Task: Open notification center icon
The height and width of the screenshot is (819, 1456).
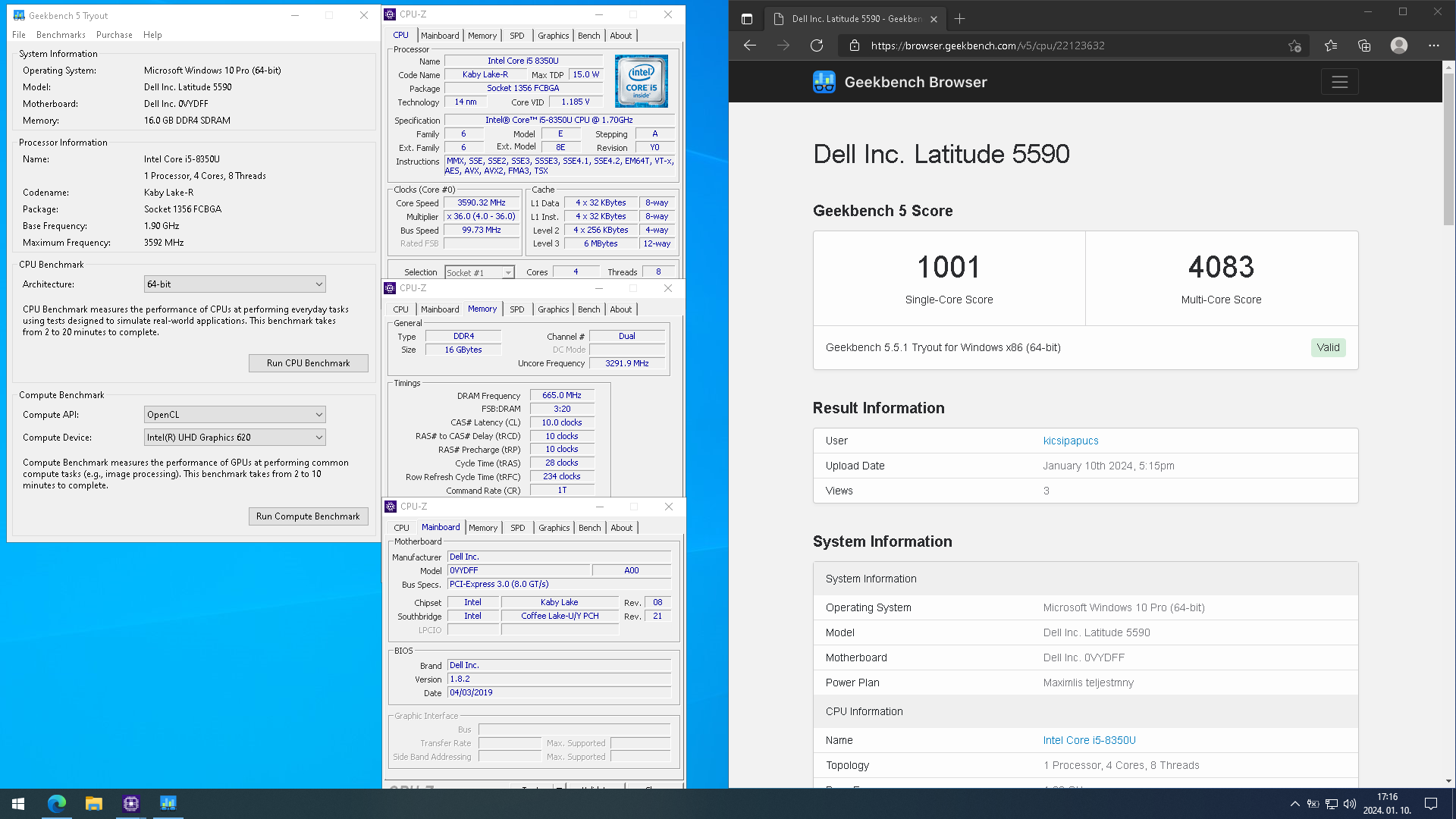Action: point(1431,804)
